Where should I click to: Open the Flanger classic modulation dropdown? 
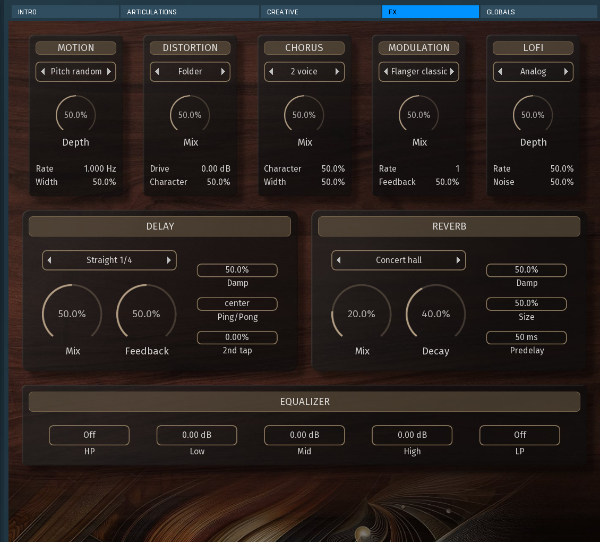coord(420,72)
